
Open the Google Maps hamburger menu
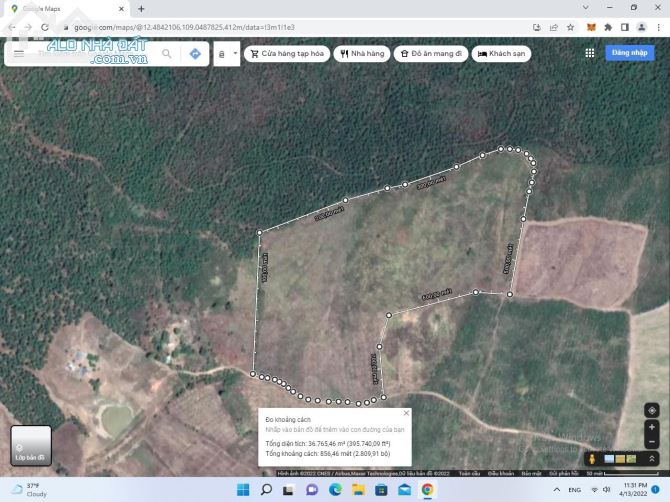click(18, 54)
